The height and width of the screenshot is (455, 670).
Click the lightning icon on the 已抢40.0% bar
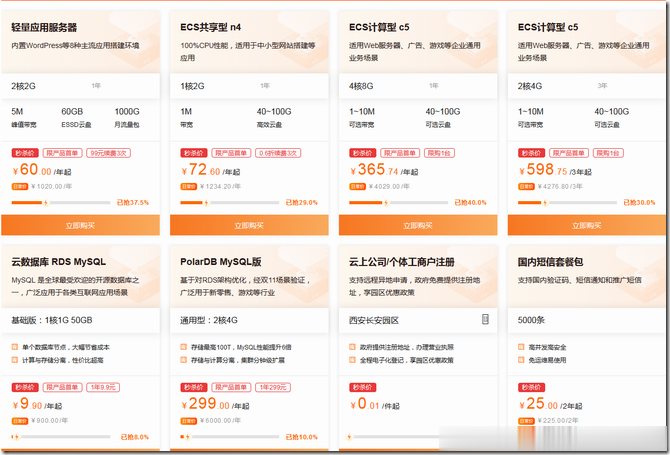pyautogui.click(x=386, y=203)
